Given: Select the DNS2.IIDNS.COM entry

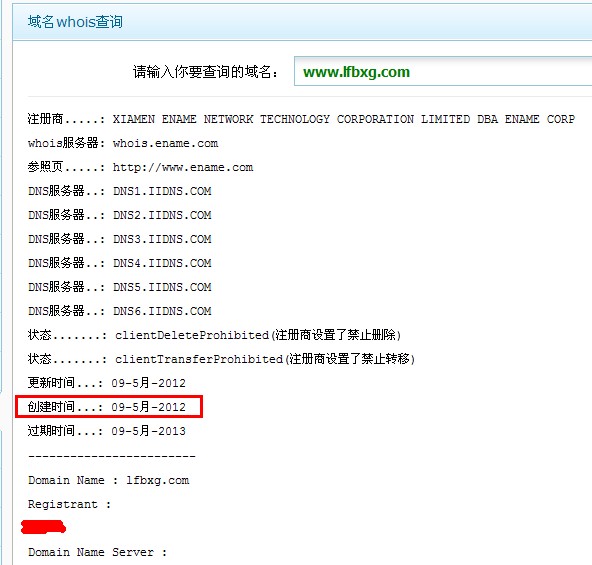Looking at the screenshot, I should (x=162, y=215).
